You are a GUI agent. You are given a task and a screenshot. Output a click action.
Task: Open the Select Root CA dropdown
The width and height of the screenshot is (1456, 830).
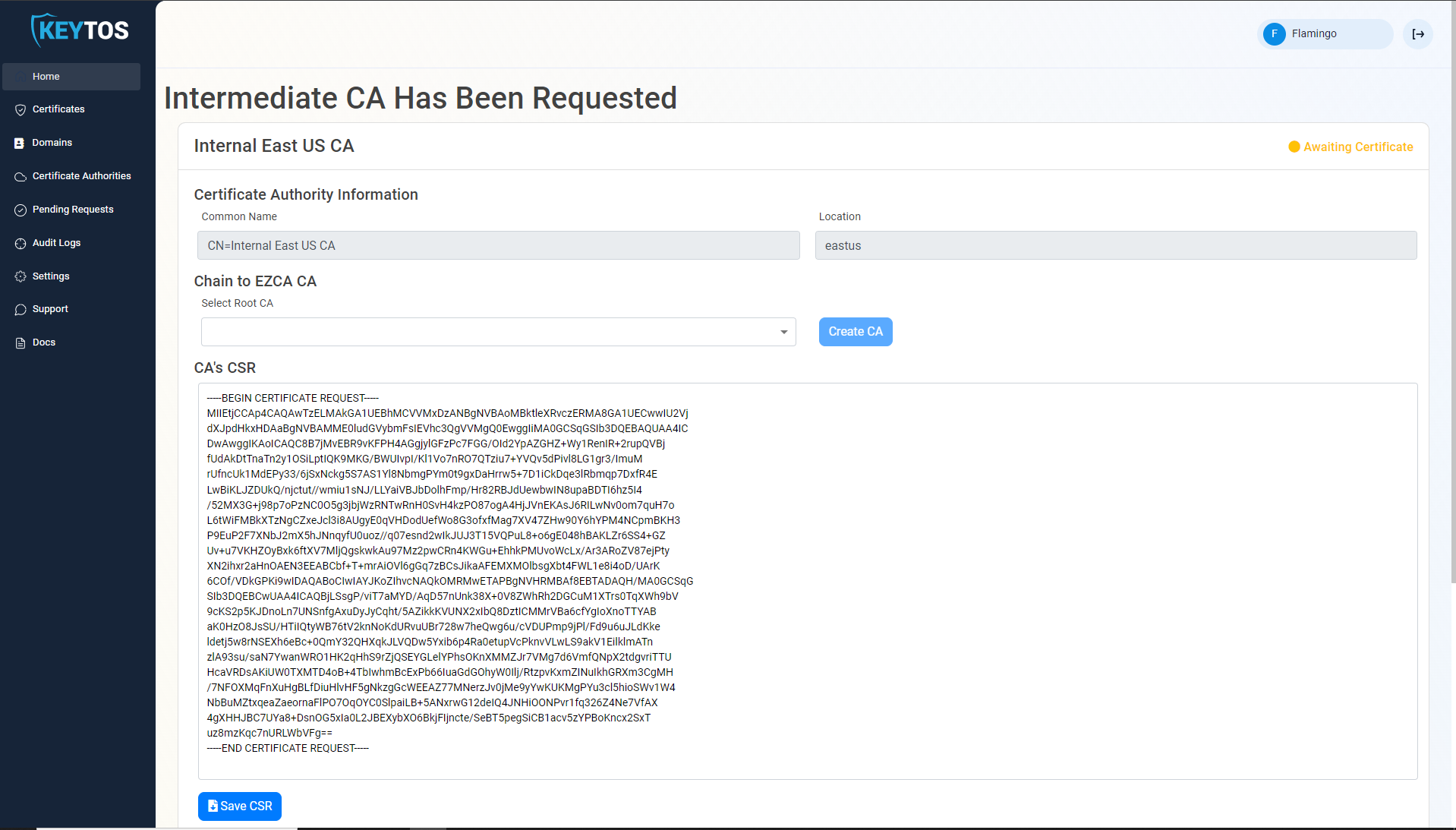click(499, 332)
